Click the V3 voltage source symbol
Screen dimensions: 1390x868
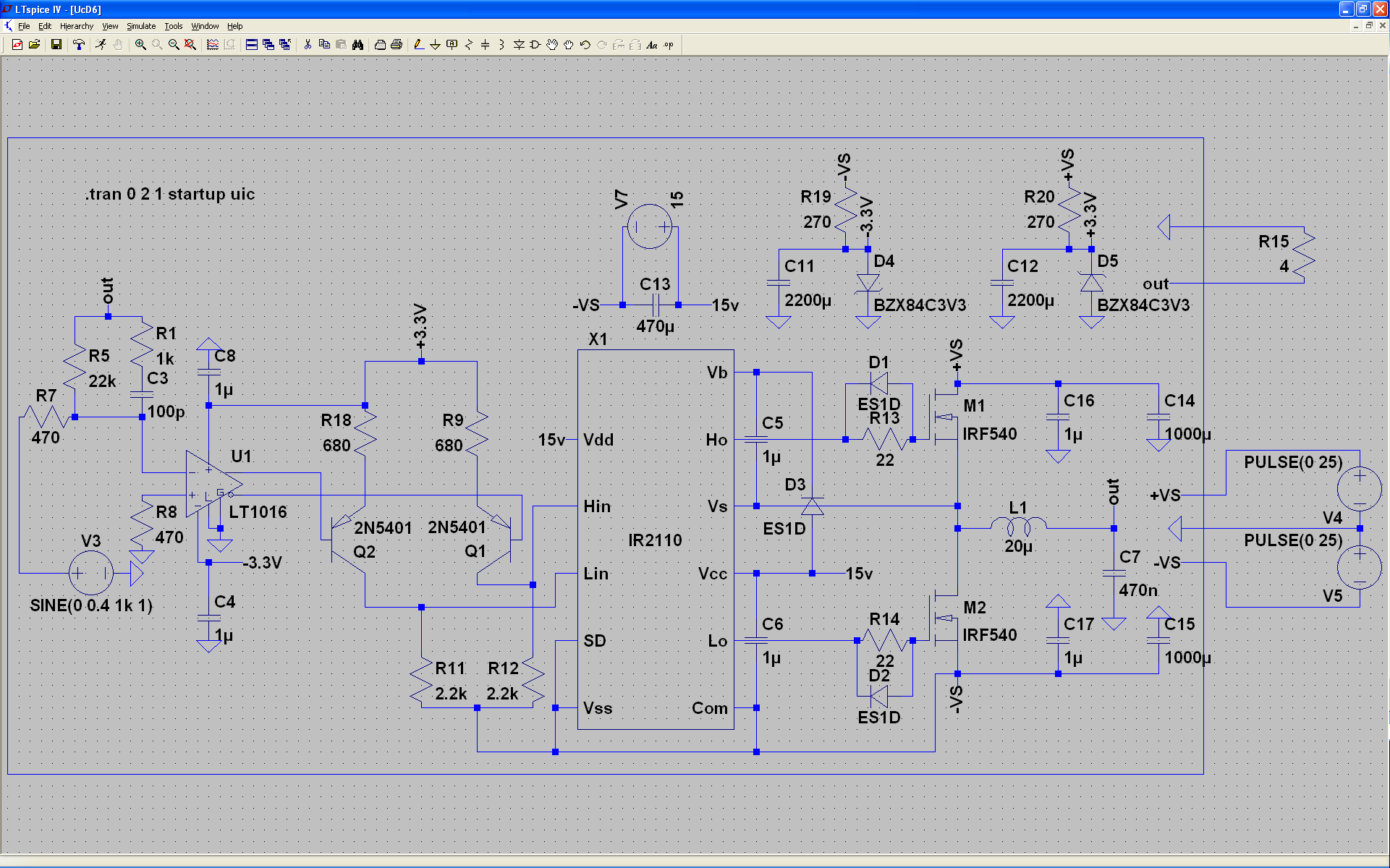[91, 574]
